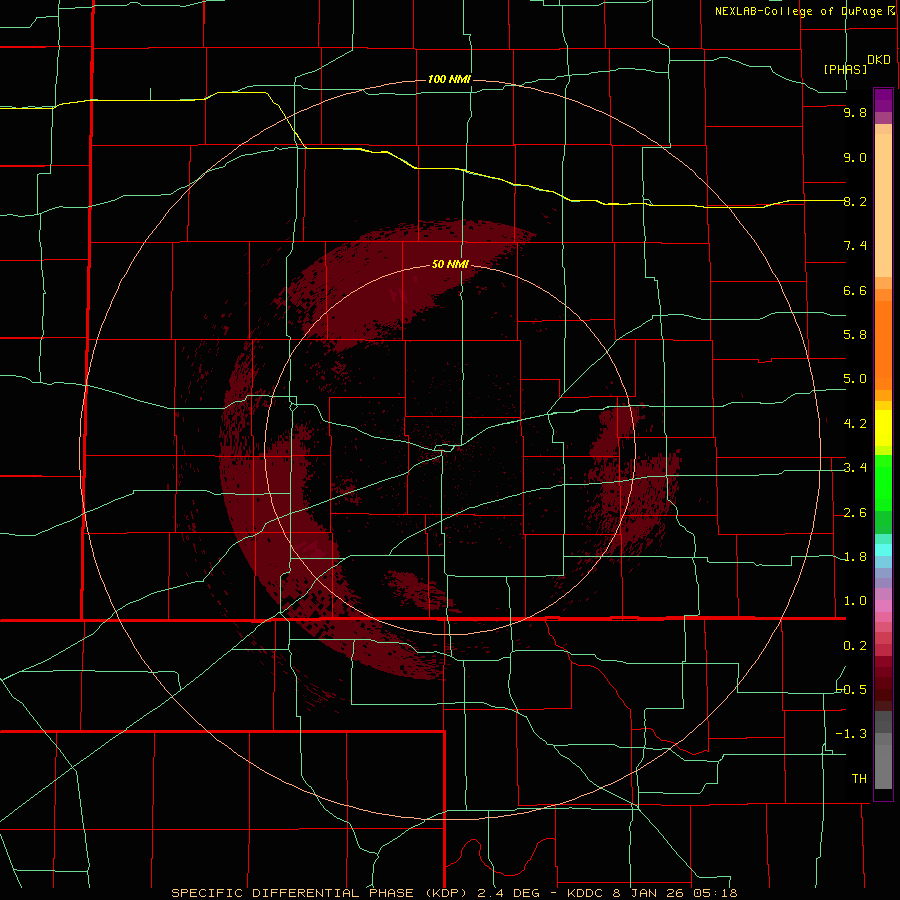
Task: Click the 05:18 timestamp in the caption
Action: coord(715,893)
